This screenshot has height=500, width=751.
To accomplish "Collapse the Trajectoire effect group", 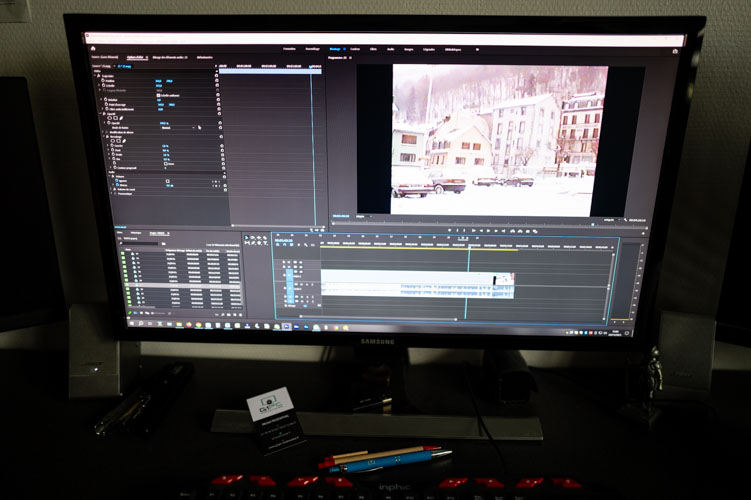I will click(x=95, y=76).
